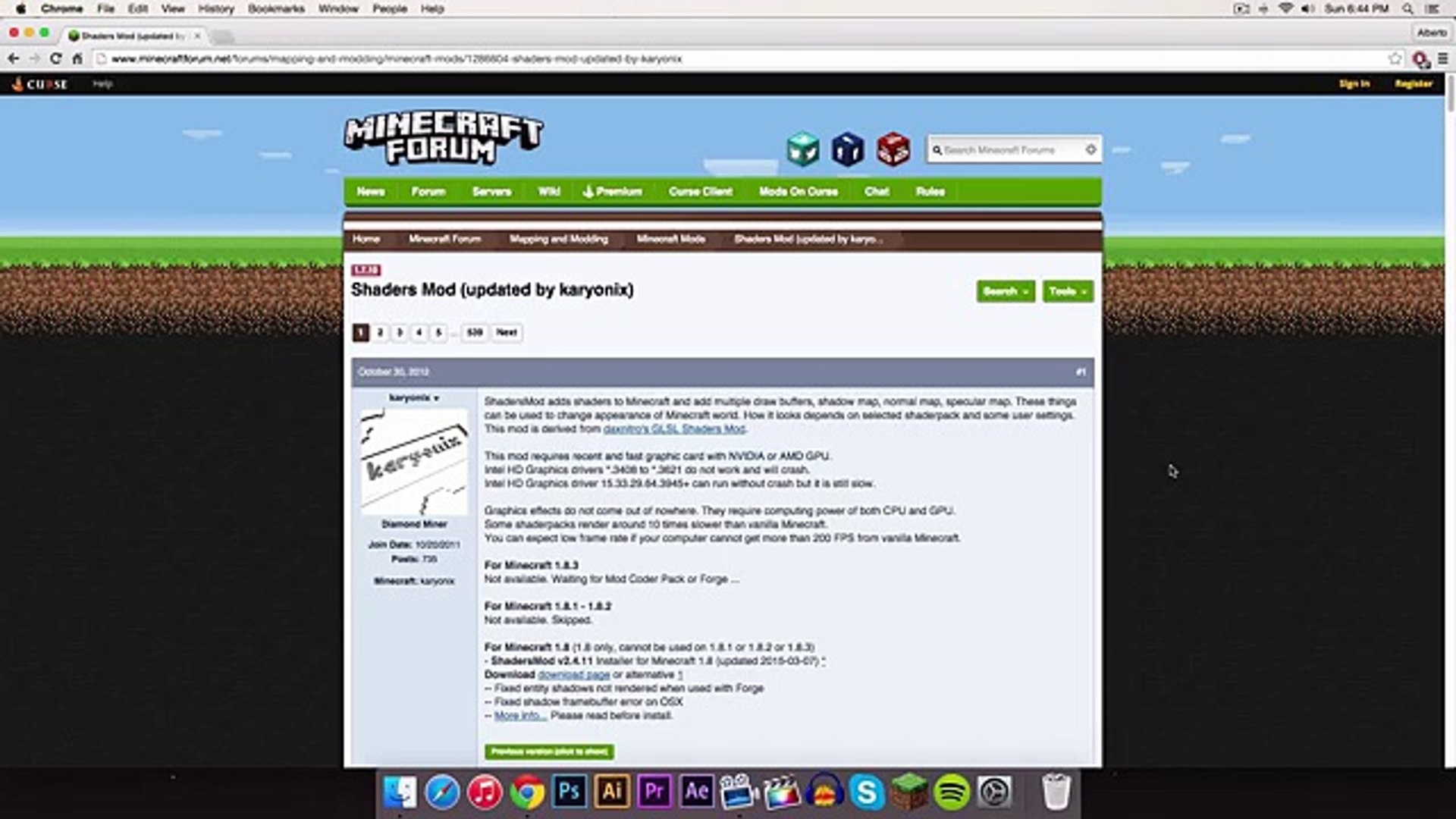Click the Minecraft Forum logo
The width and height of the screenshot is (1456, 819).
[x=443, y=140]
